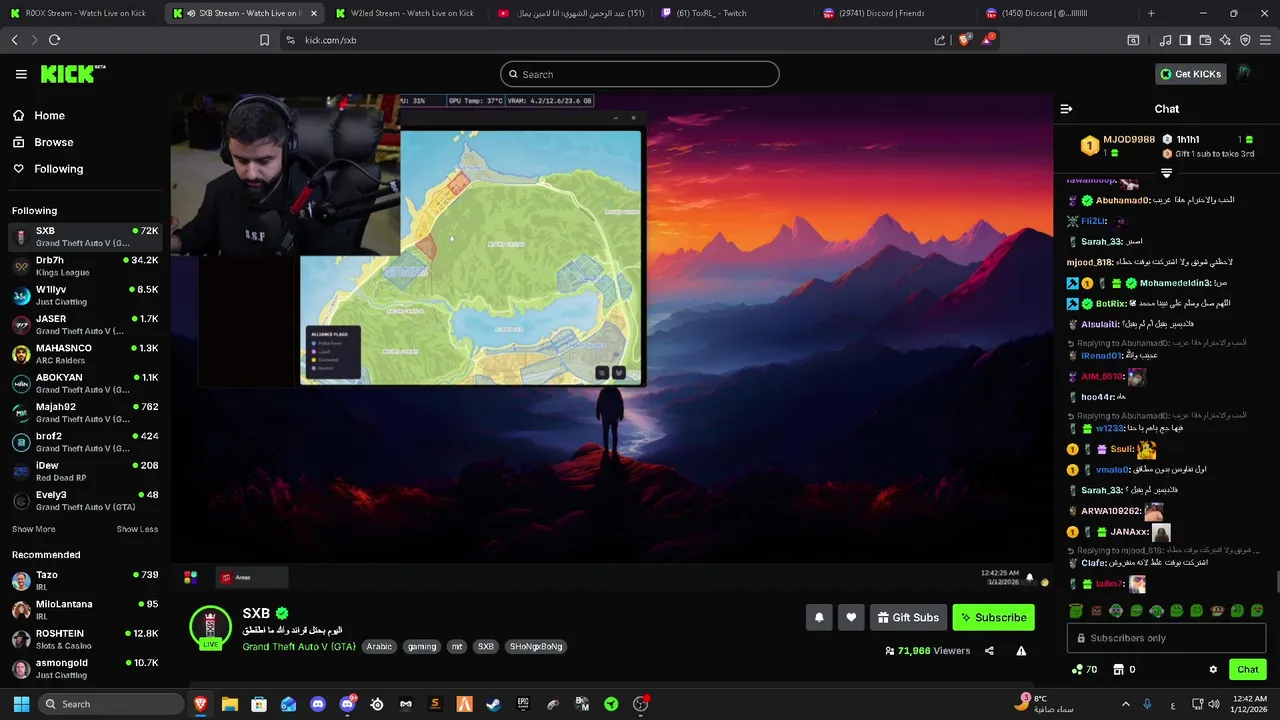Open a new browser tab
This screenshot has width=1280, height=720.
(1151, 13)
